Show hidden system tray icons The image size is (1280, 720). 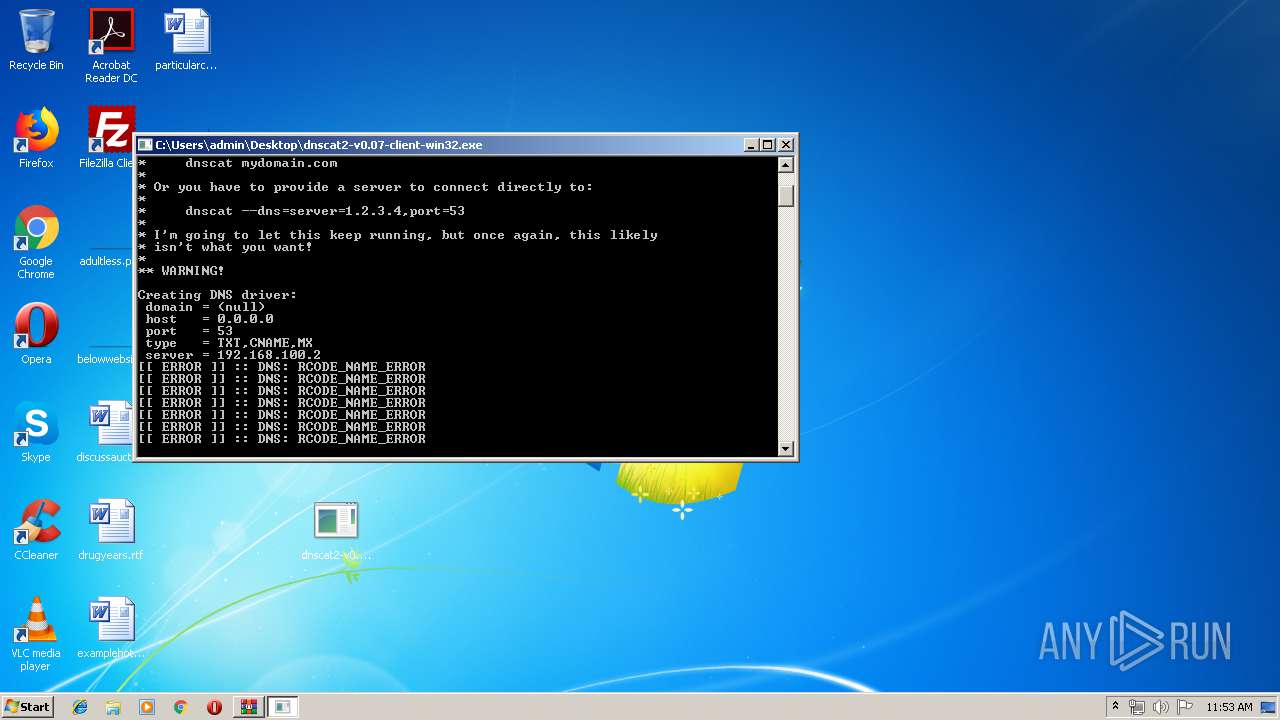tap(1116, 707)
